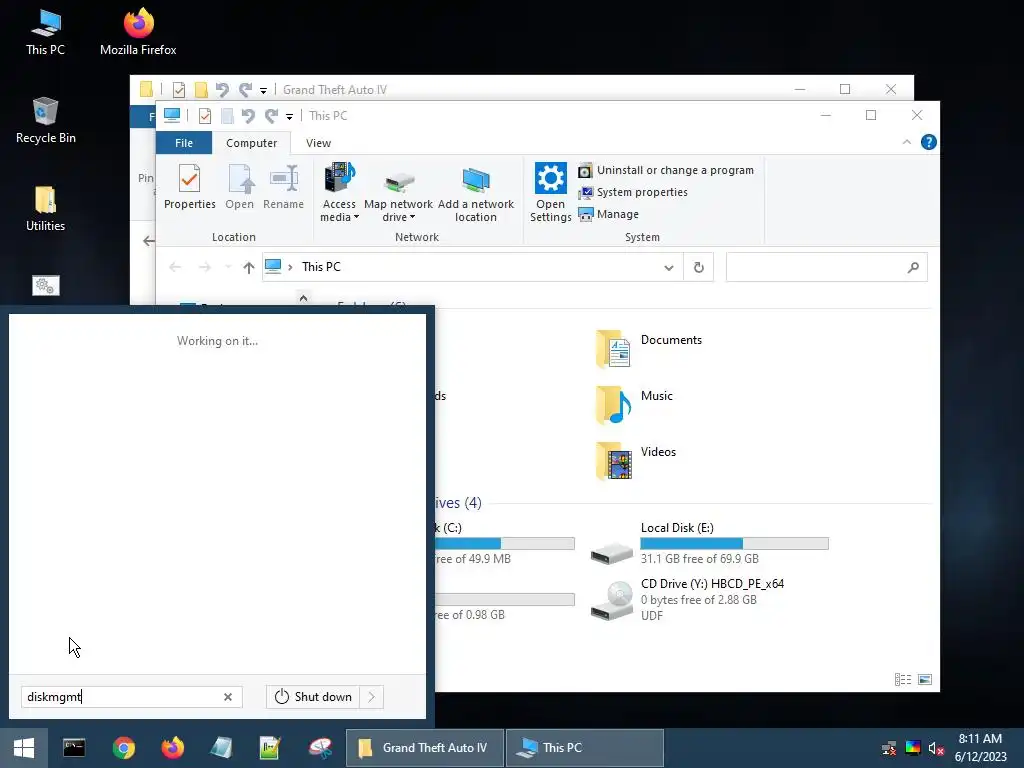Switch to large icons view layout
Screen dimensions: 1024x768
click(x=925, y=680)
